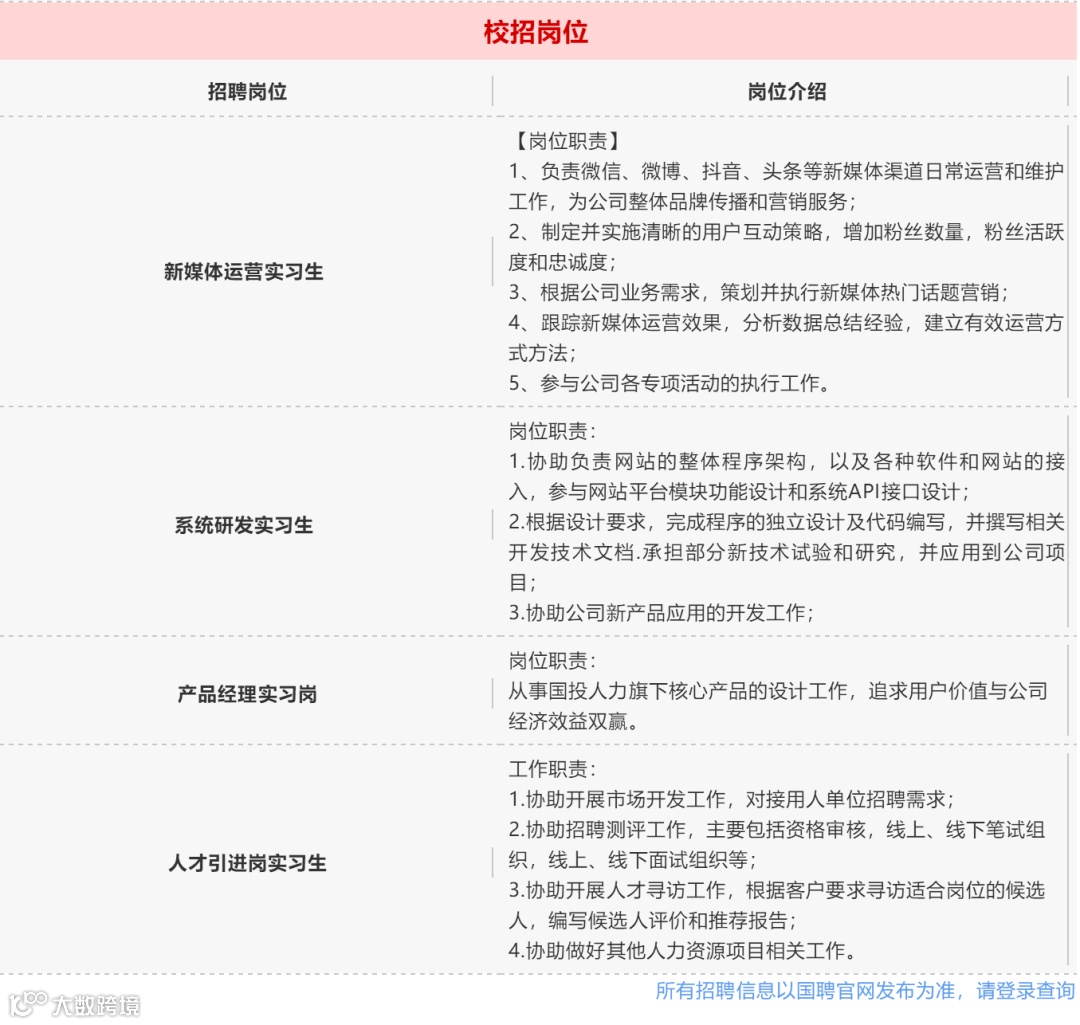Click the 产品经理实习岗 position cell
The width and height of the screenshot is (1080, 1025).
point(247,694)
